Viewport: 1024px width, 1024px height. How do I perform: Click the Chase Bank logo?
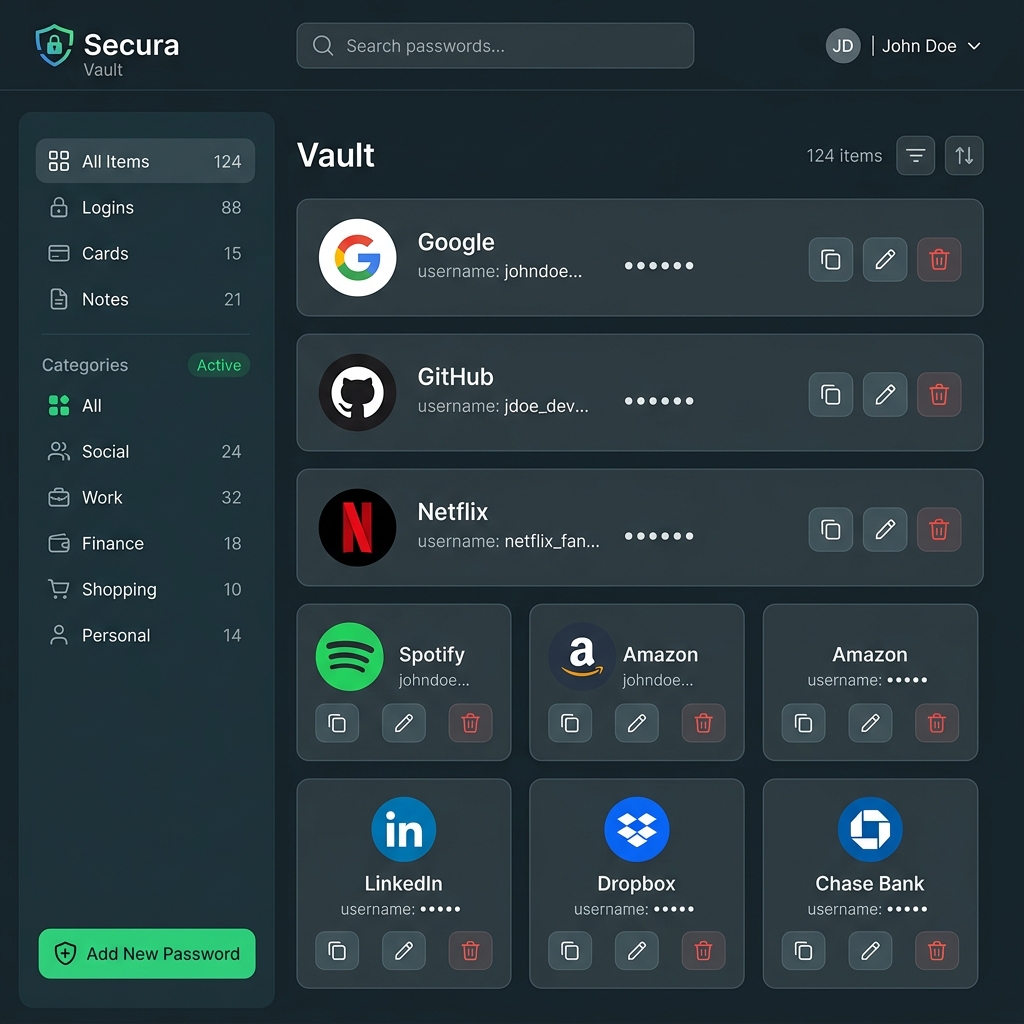click(x=870, y=829)
